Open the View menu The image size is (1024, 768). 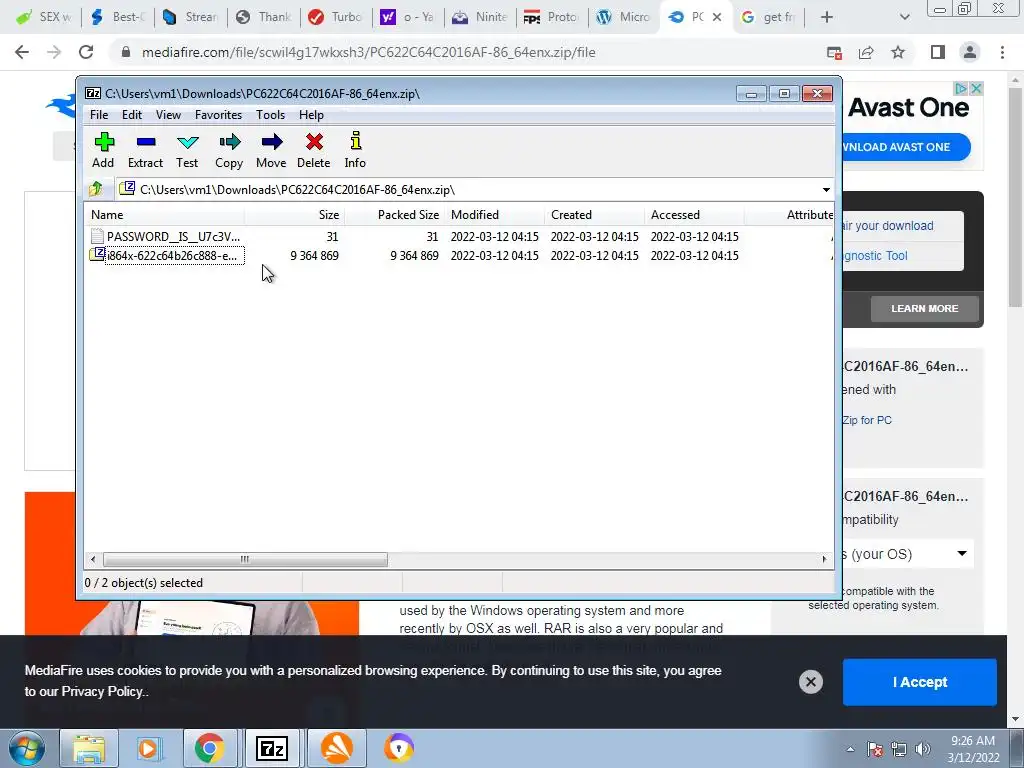[168, 115]
